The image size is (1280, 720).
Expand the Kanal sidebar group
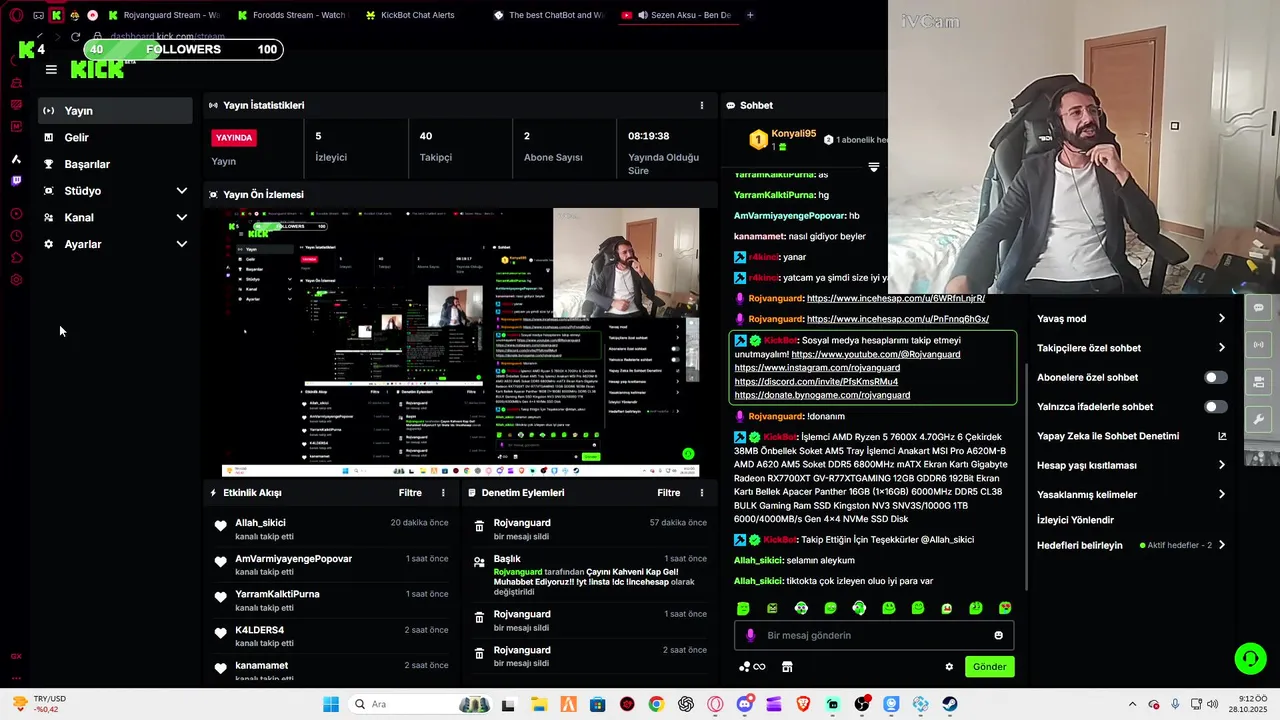tap(115, 217)
